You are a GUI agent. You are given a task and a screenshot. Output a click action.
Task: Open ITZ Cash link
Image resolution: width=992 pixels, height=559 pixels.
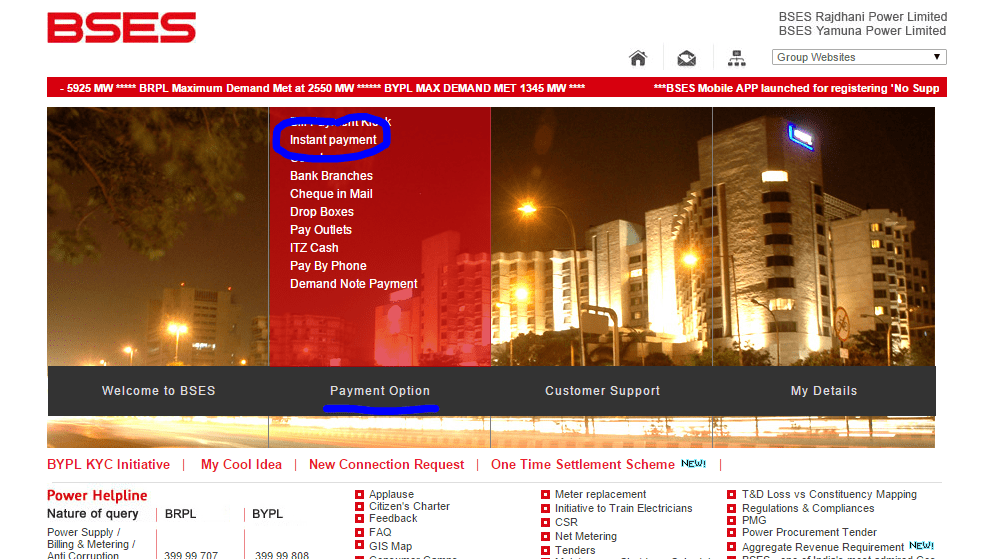314,248
